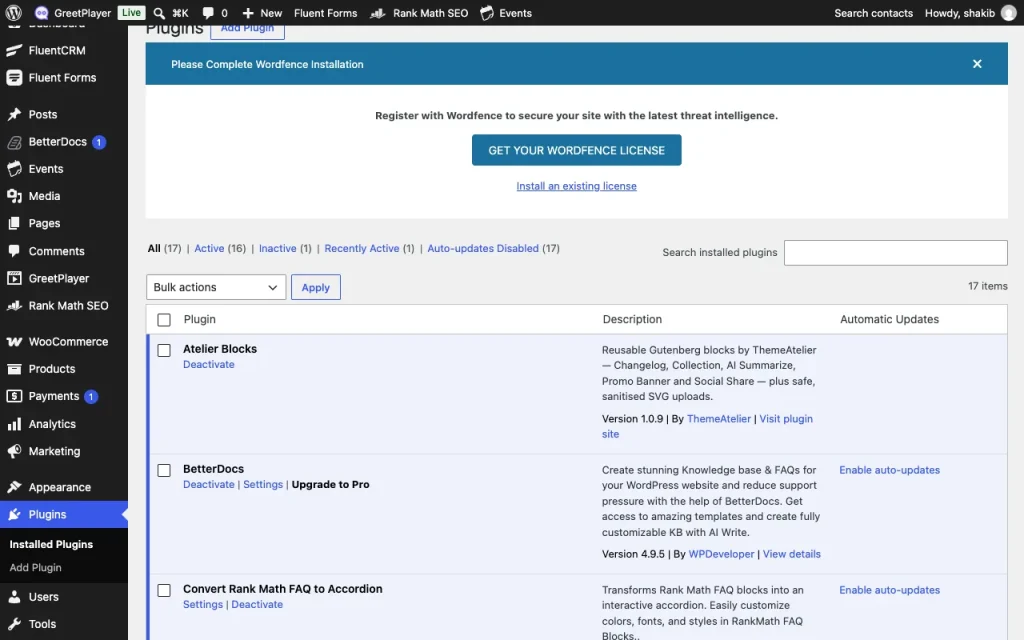Click the Events icon in admin bar
1024x640 pixels.
(487, 12)
